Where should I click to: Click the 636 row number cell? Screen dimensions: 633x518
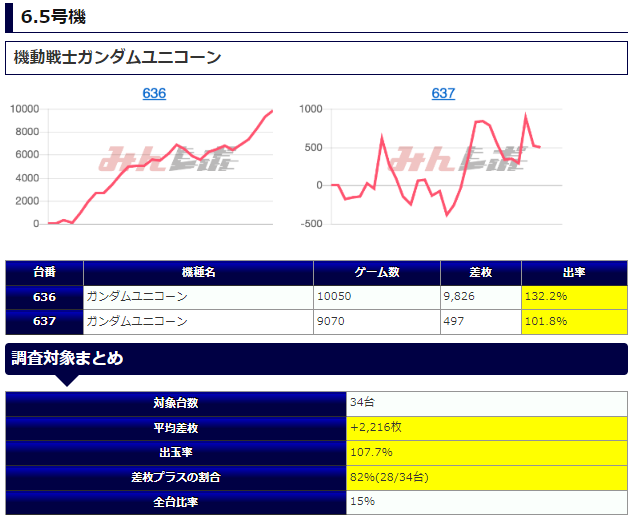tap(44, 298)
